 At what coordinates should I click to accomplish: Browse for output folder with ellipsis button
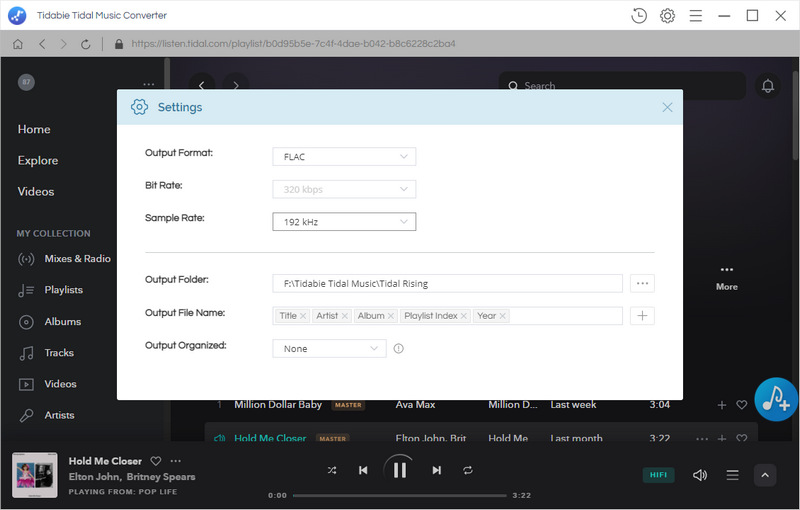click(642, 284)
